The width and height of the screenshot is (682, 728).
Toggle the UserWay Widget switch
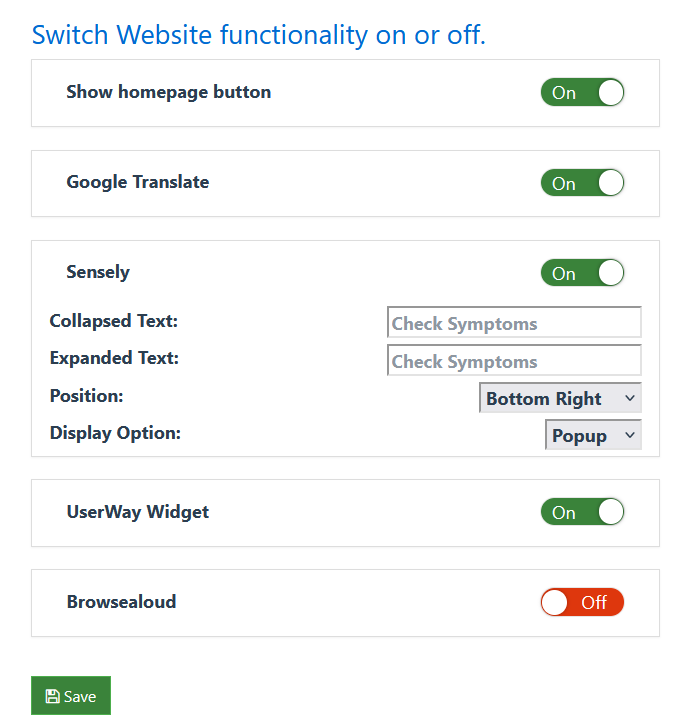[582, 513]
